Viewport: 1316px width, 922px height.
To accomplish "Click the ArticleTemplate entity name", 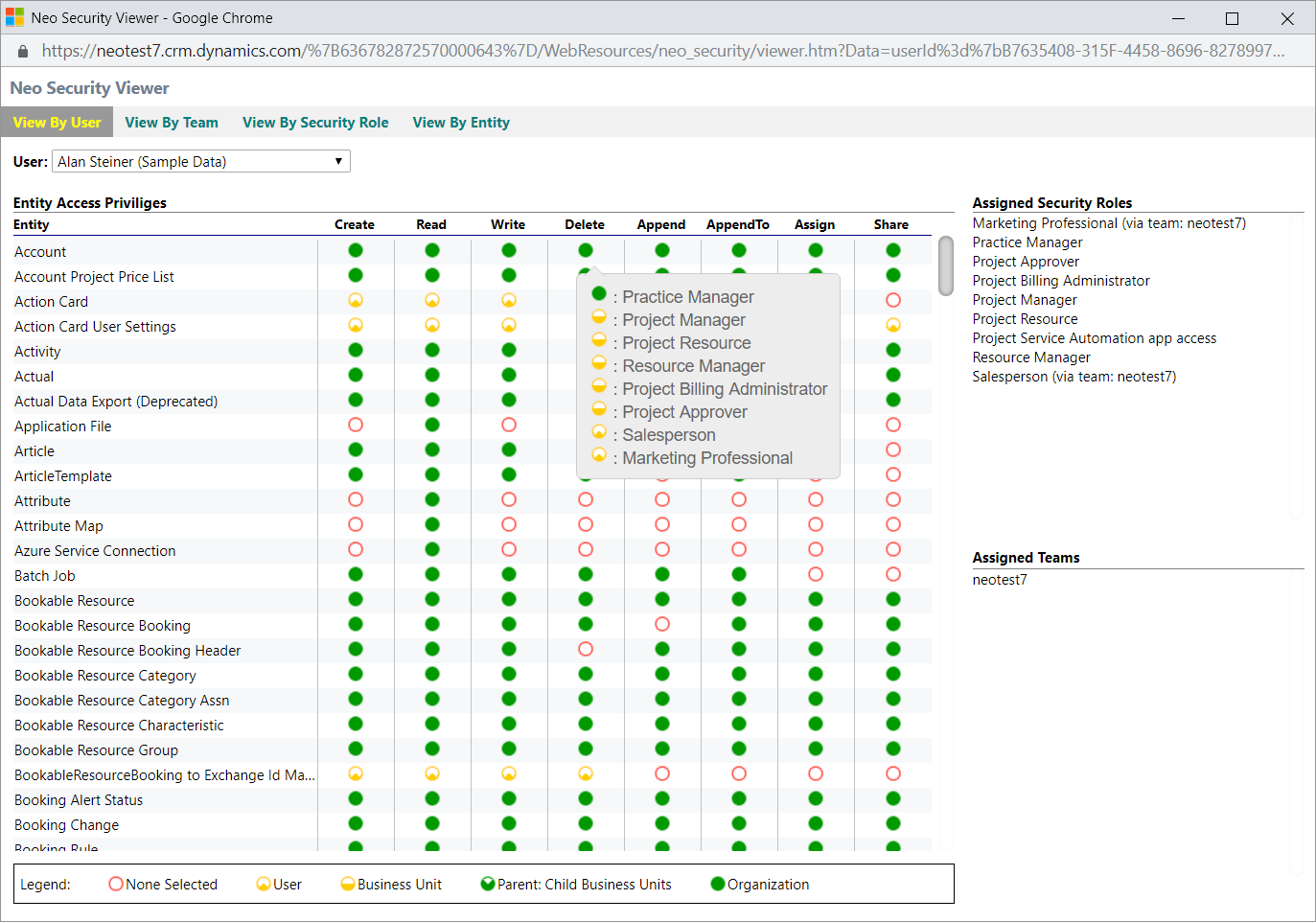I will [63, 476].
